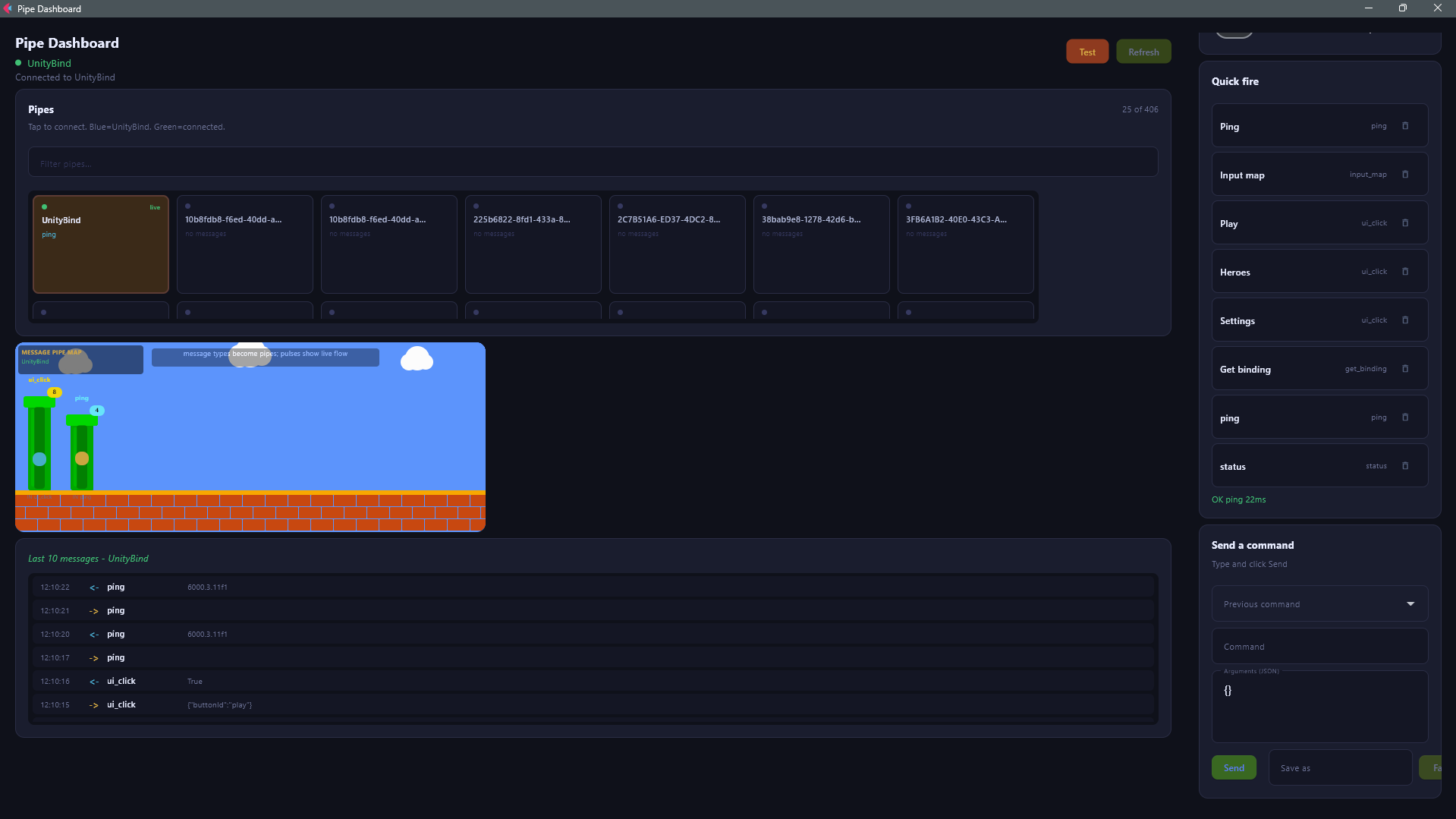Fire the Input map quick command

click(x=1319, y=175)
